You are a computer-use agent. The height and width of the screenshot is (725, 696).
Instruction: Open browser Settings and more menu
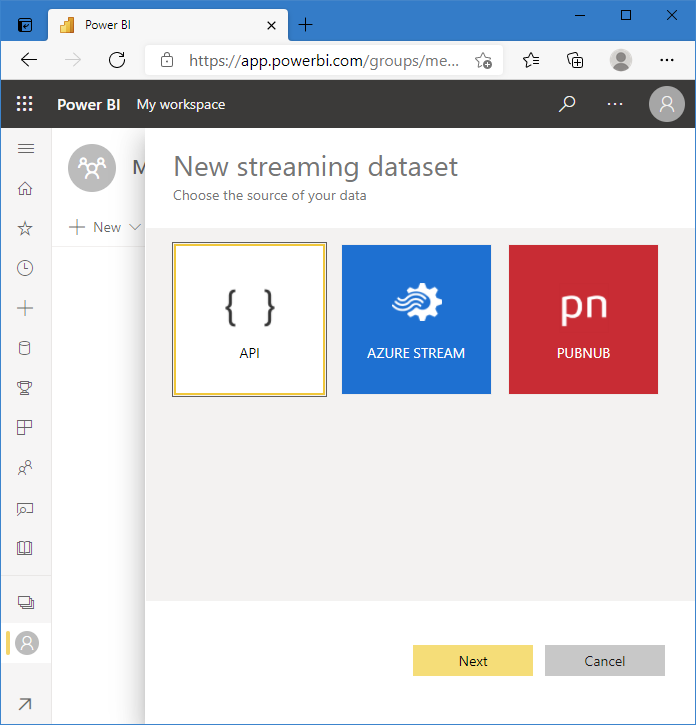666,60
